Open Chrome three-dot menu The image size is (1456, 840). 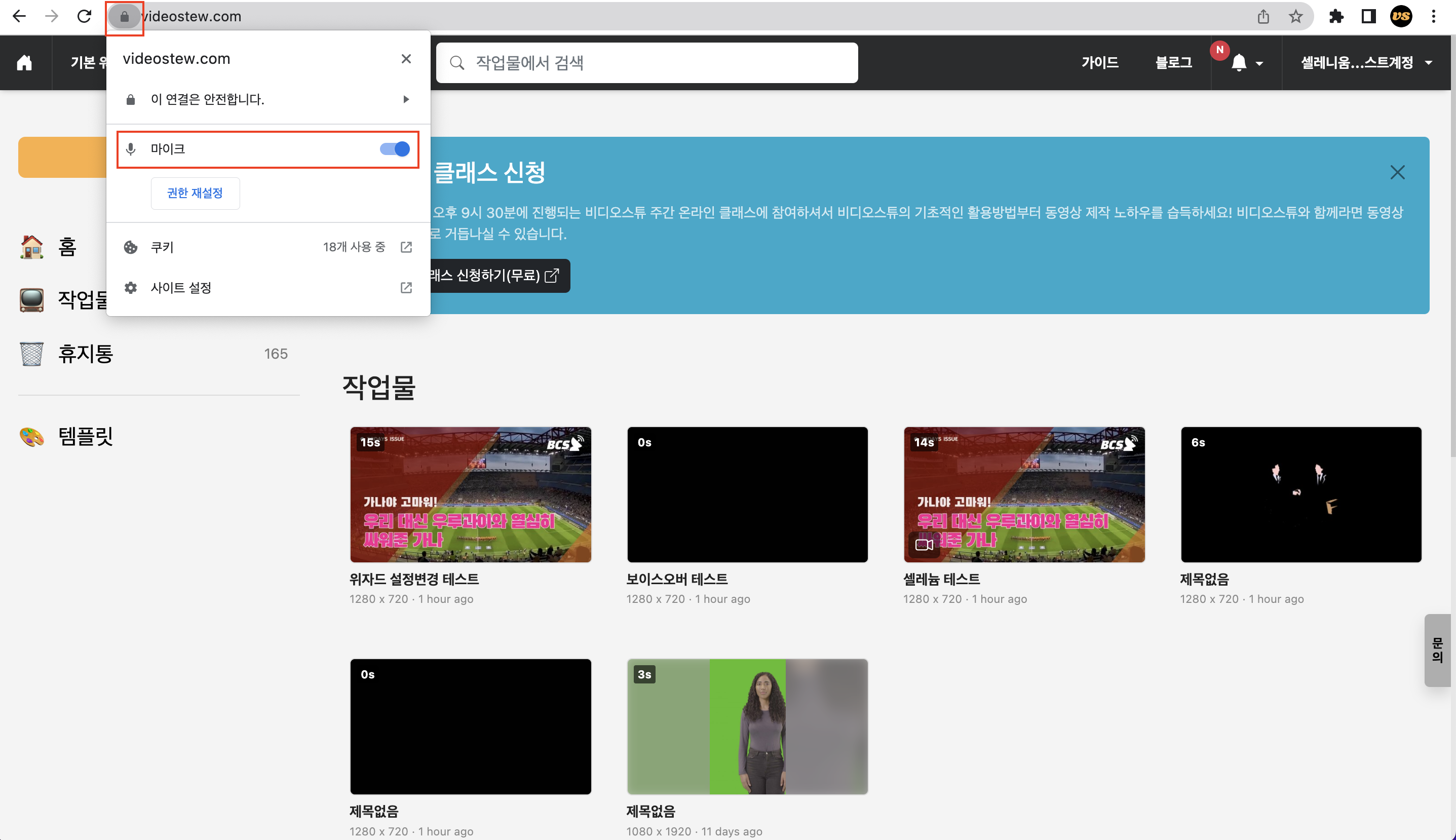pos(1433,16)
